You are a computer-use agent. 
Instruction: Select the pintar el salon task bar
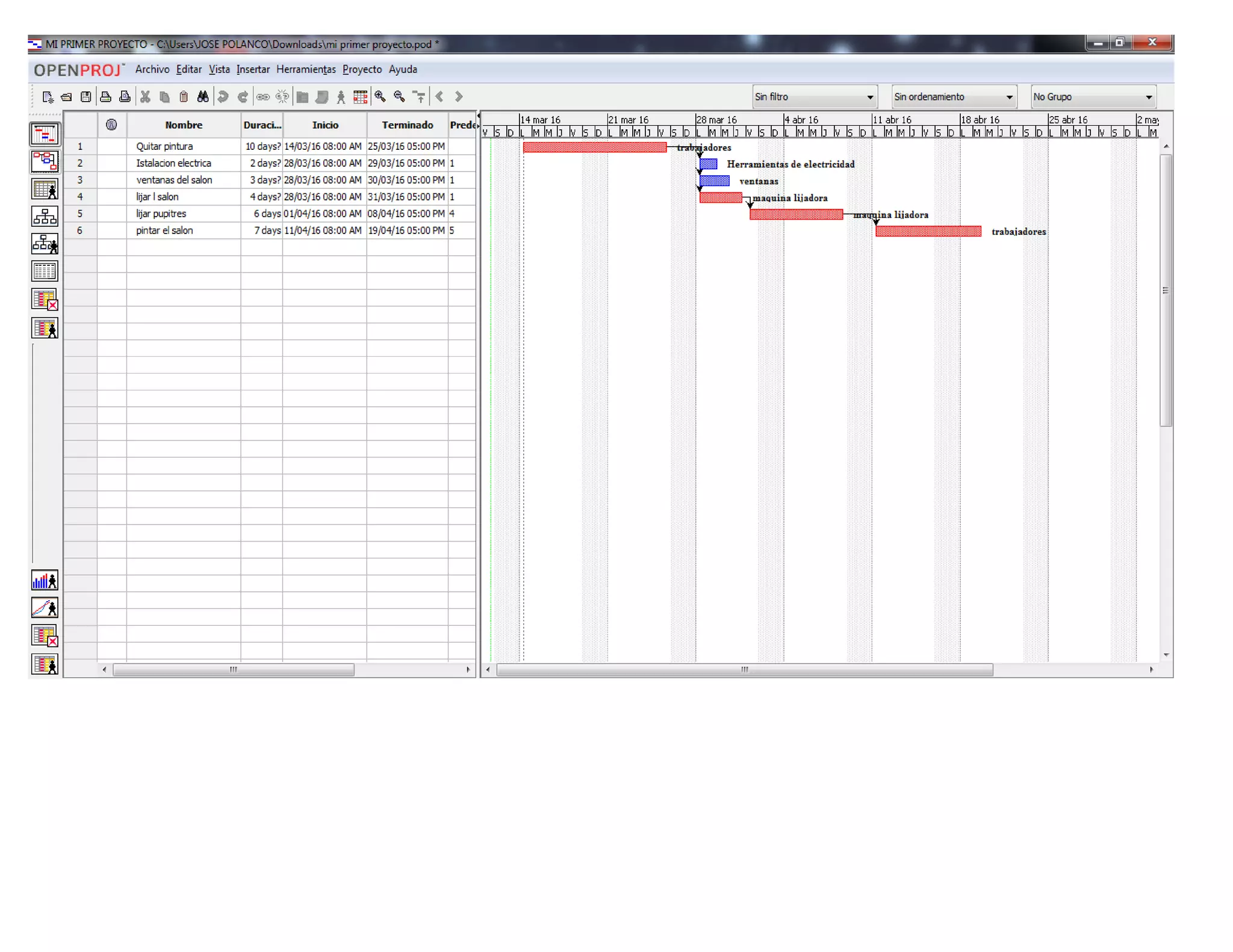tap(928, 232)
